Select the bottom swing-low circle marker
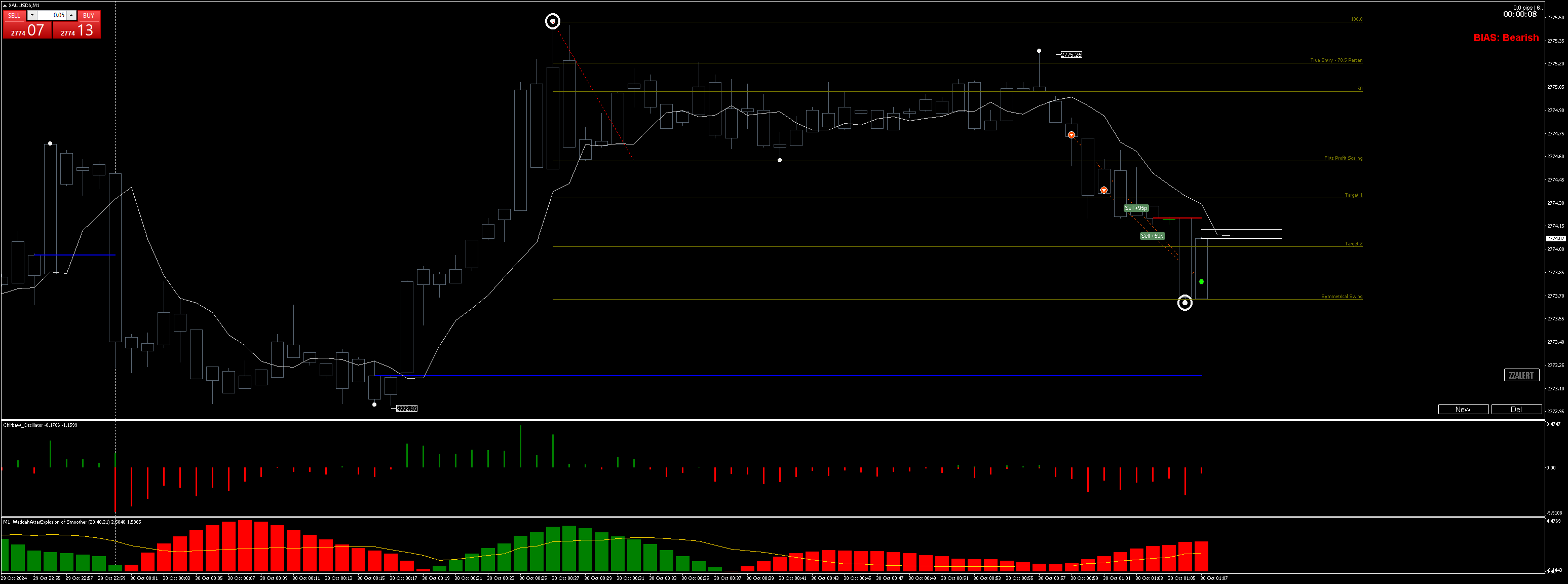This screenshot has height=584, width=1568. pos(1184,303)
